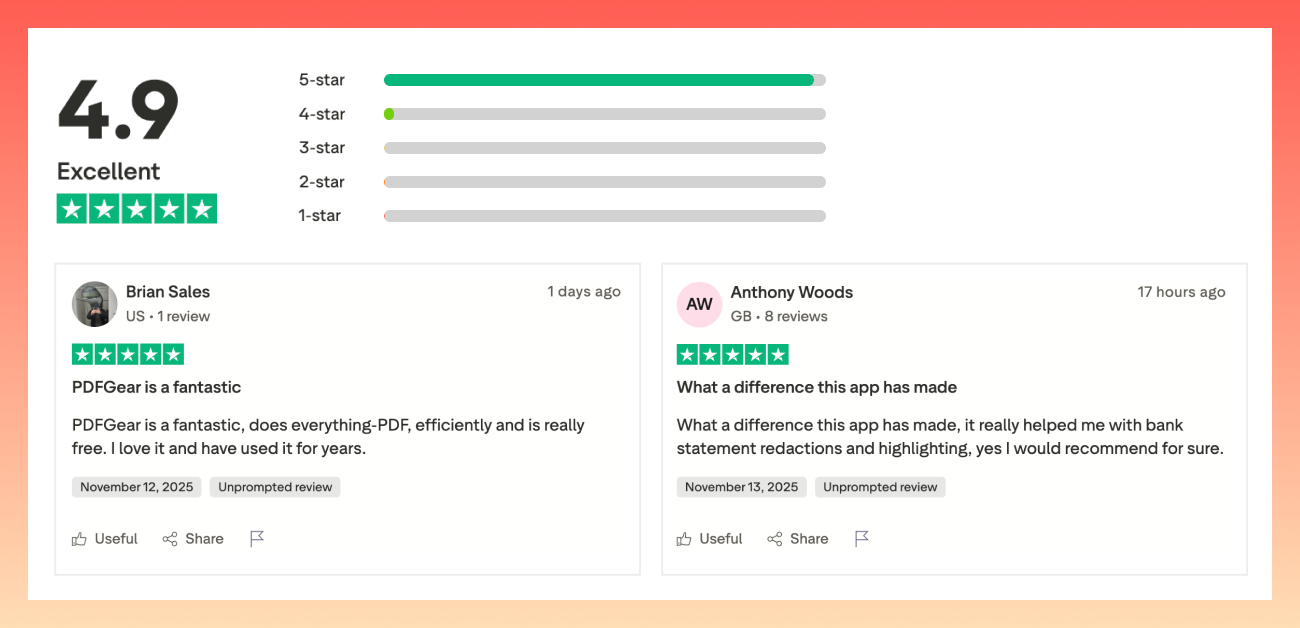The height and width of the screenshot is (628, 1300).
Task: Select the 4-star rating row
Action: pyautogui.click(x=604, y=114)
